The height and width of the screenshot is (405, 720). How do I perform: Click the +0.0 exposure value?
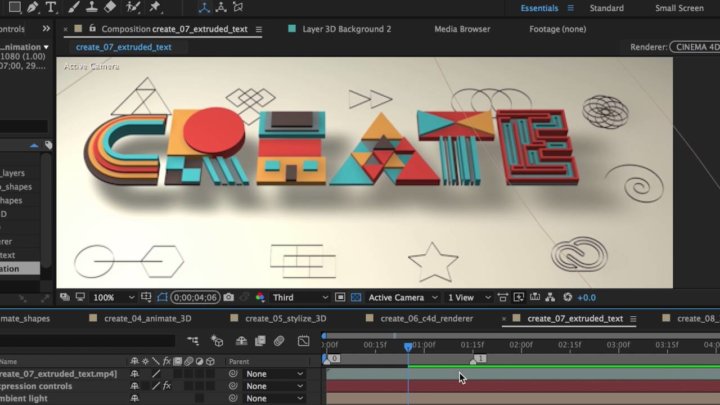click(x=586, y=297)
